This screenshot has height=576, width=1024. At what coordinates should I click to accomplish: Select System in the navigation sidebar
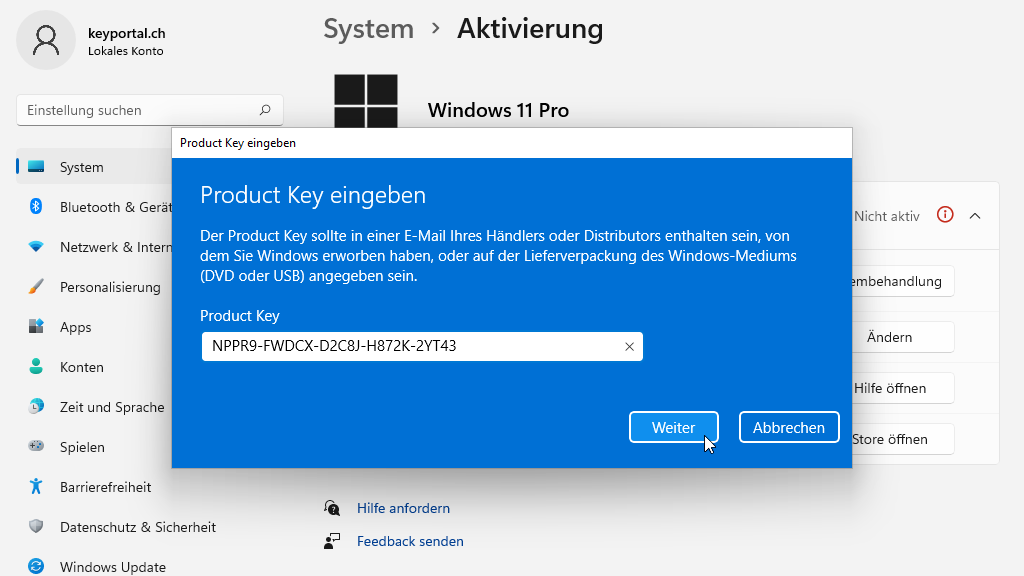[x=81, y=167]
